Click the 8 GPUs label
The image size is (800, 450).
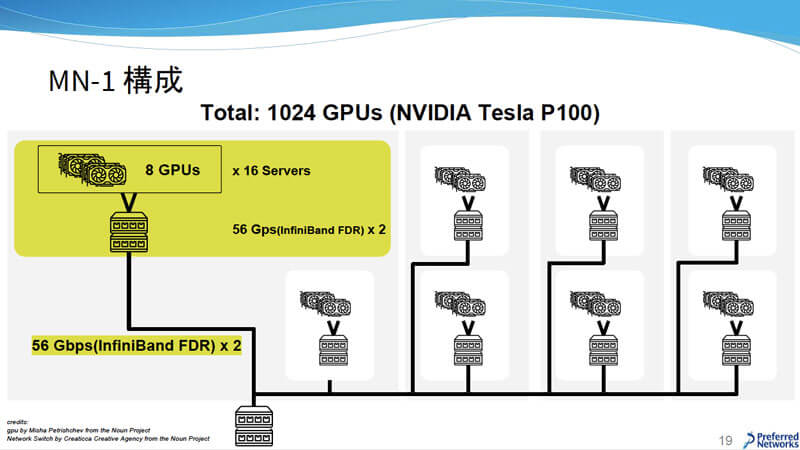[x=172, y=170]
